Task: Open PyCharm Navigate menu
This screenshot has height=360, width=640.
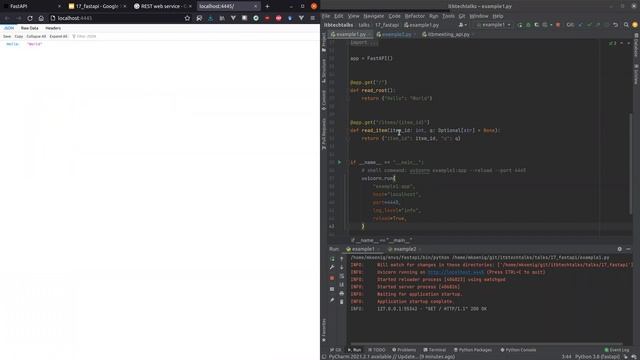Action: (x=373, y=16)
